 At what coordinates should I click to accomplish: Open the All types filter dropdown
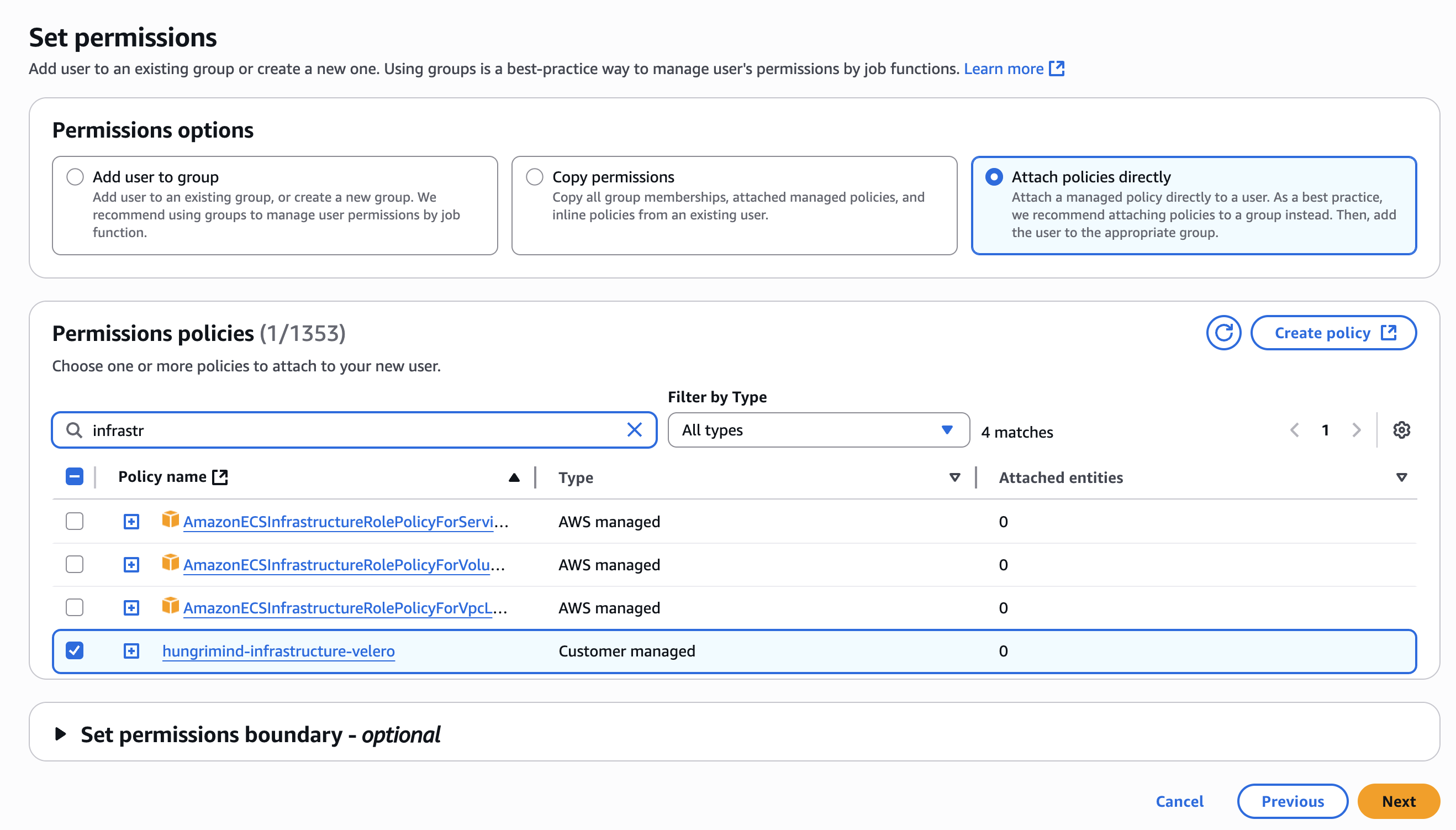[x=819, y=430]
